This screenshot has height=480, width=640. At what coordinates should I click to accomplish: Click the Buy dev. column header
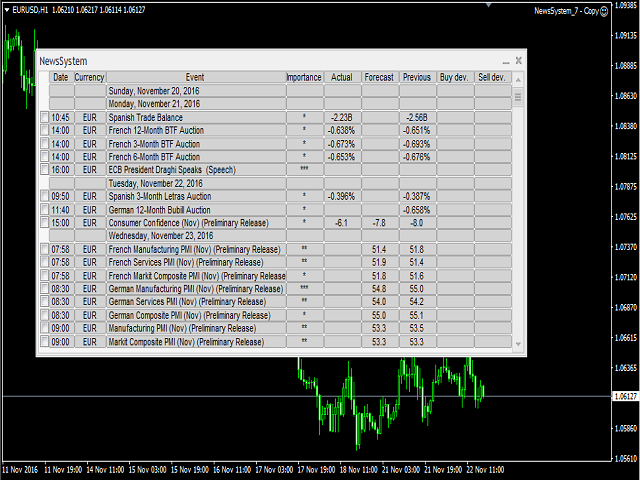(x=455, y=77)
